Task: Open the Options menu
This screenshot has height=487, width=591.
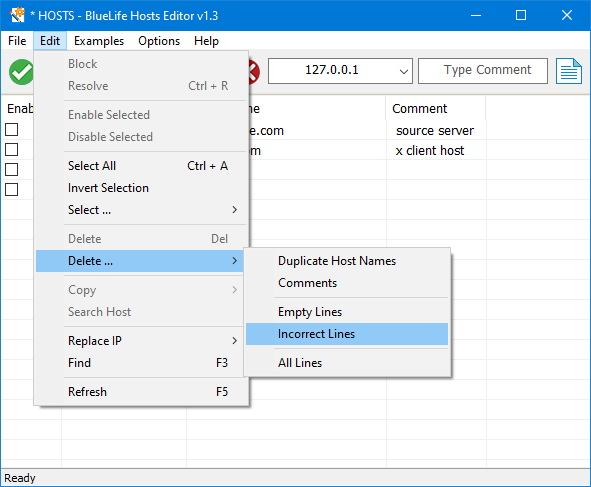Action: (x=159, y=41)
